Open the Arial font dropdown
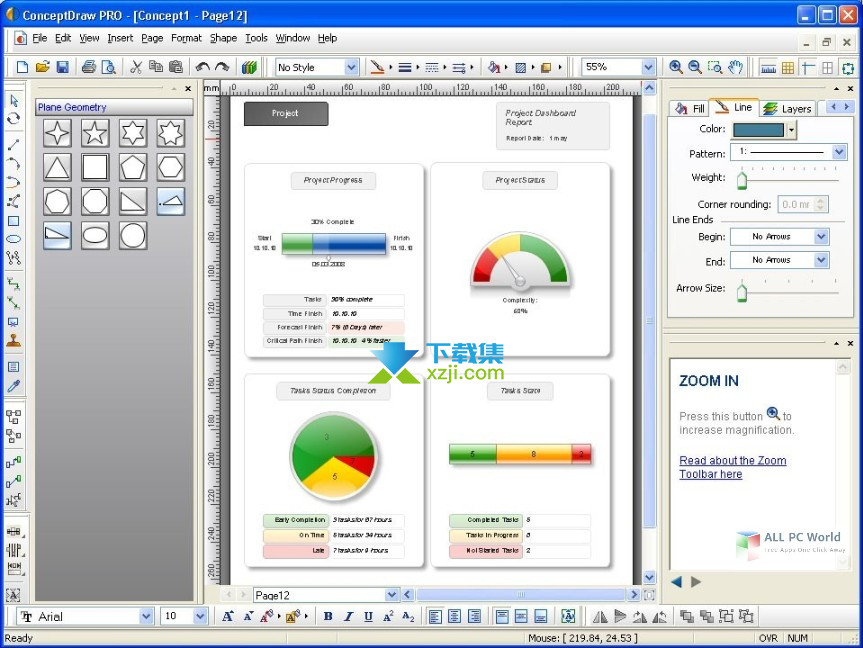The height and width of the screenshot is (648, 863). 146,617
